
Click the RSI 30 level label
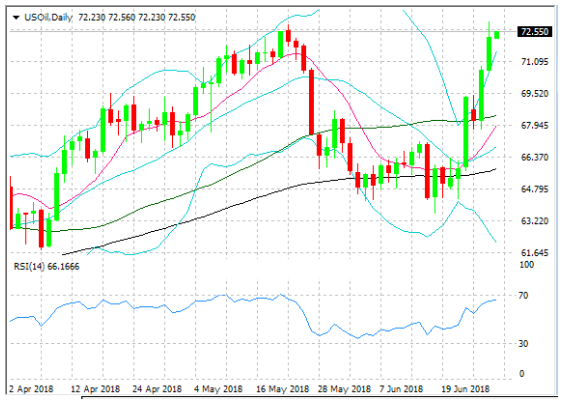524,344
